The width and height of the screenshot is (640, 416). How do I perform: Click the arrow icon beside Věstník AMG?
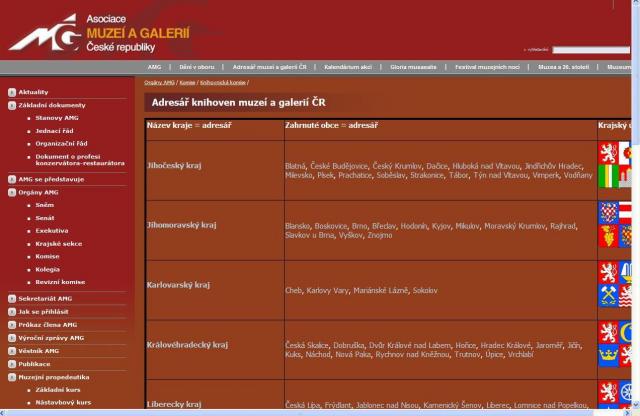click(x=12, y=351)
